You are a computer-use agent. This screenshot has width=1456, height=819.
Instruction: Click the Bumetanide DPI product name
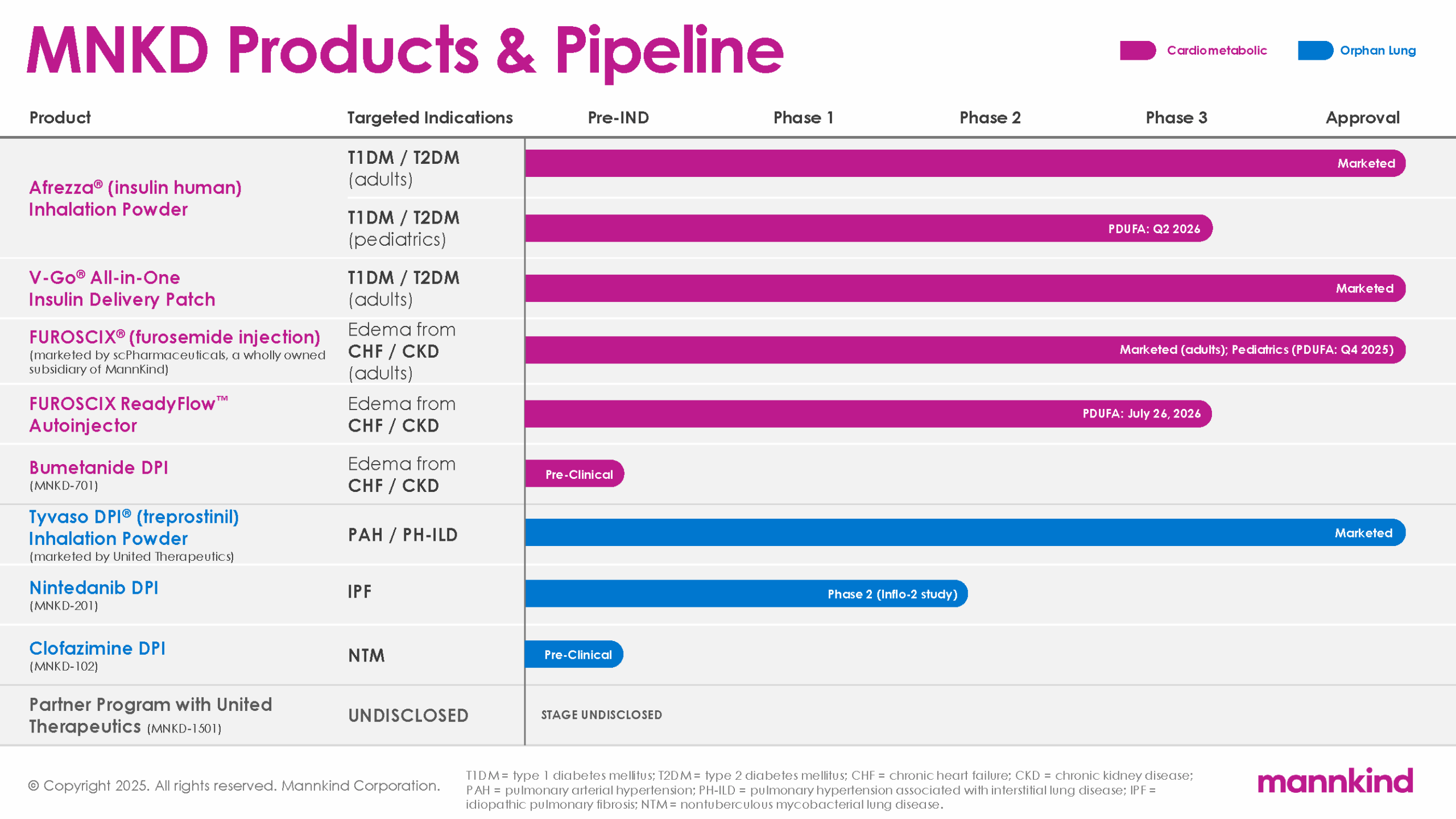[x=98, y=468]
